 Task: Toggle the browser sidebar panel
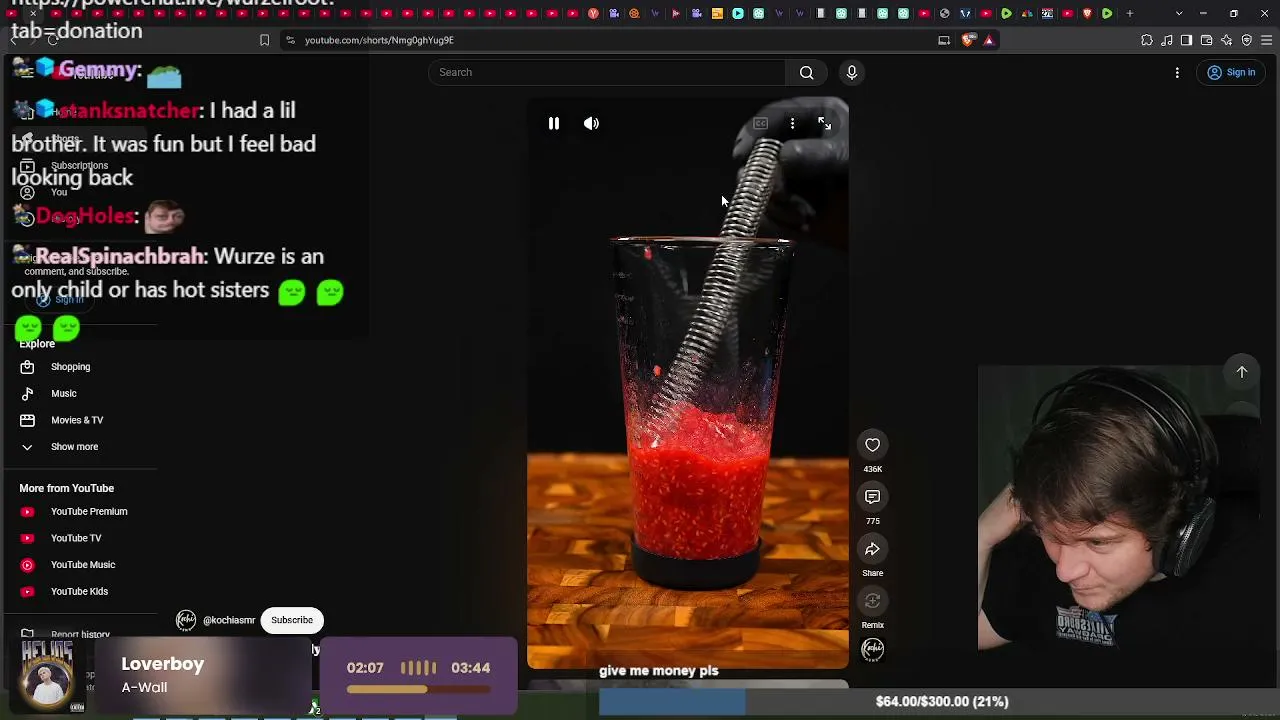coord(1187,40)
